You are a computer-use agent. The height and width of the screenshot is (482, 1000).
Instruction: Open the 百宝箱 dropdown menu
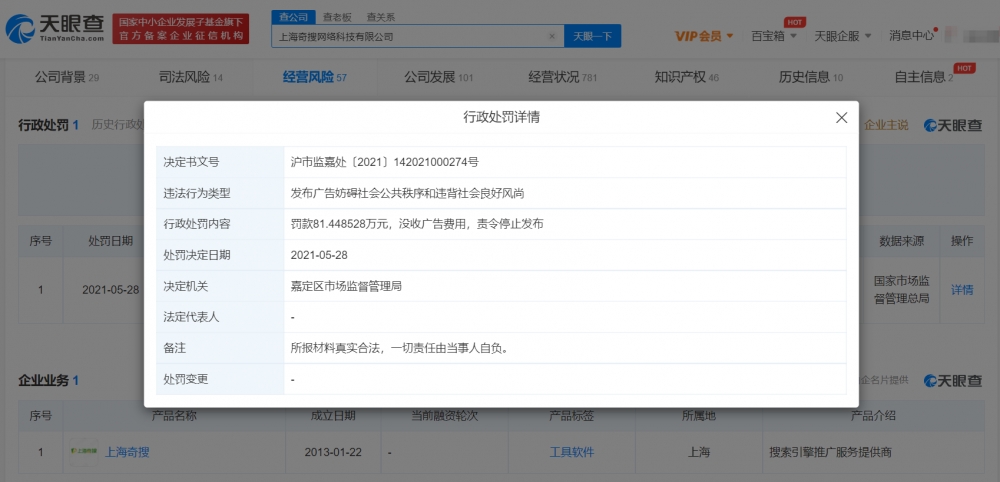point(774,36)
